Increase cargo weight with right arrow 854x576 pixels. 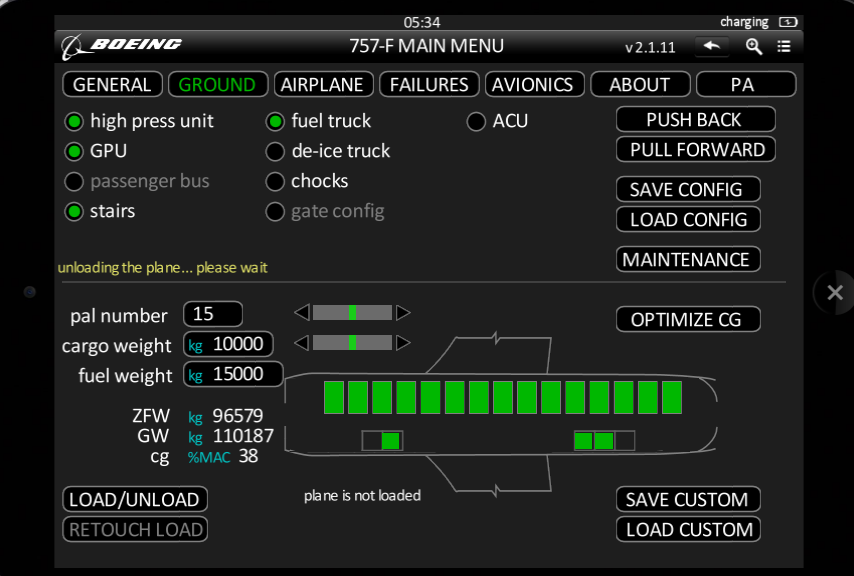tap(403, 342)
